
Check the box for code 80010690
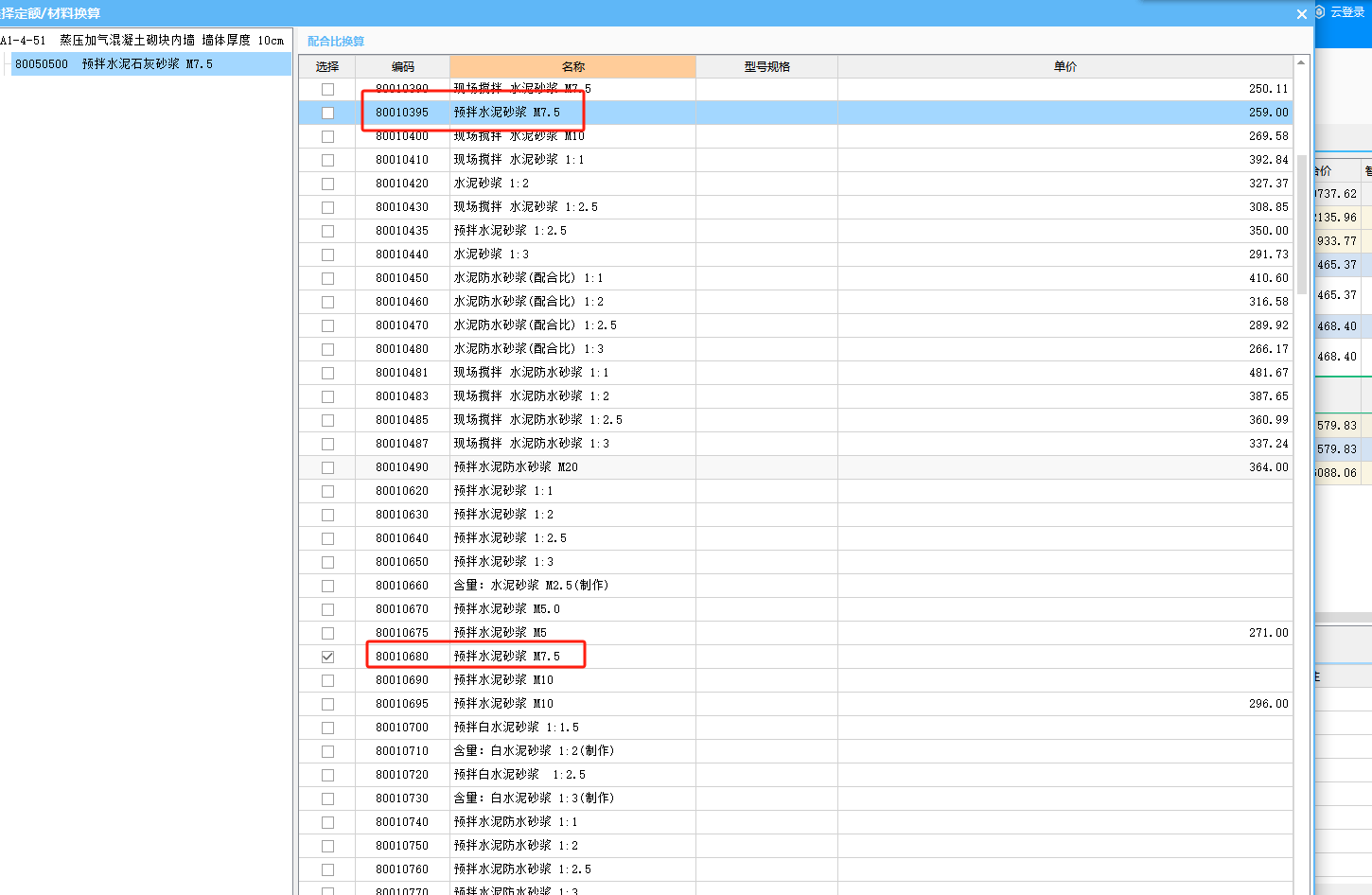(327, 680)
